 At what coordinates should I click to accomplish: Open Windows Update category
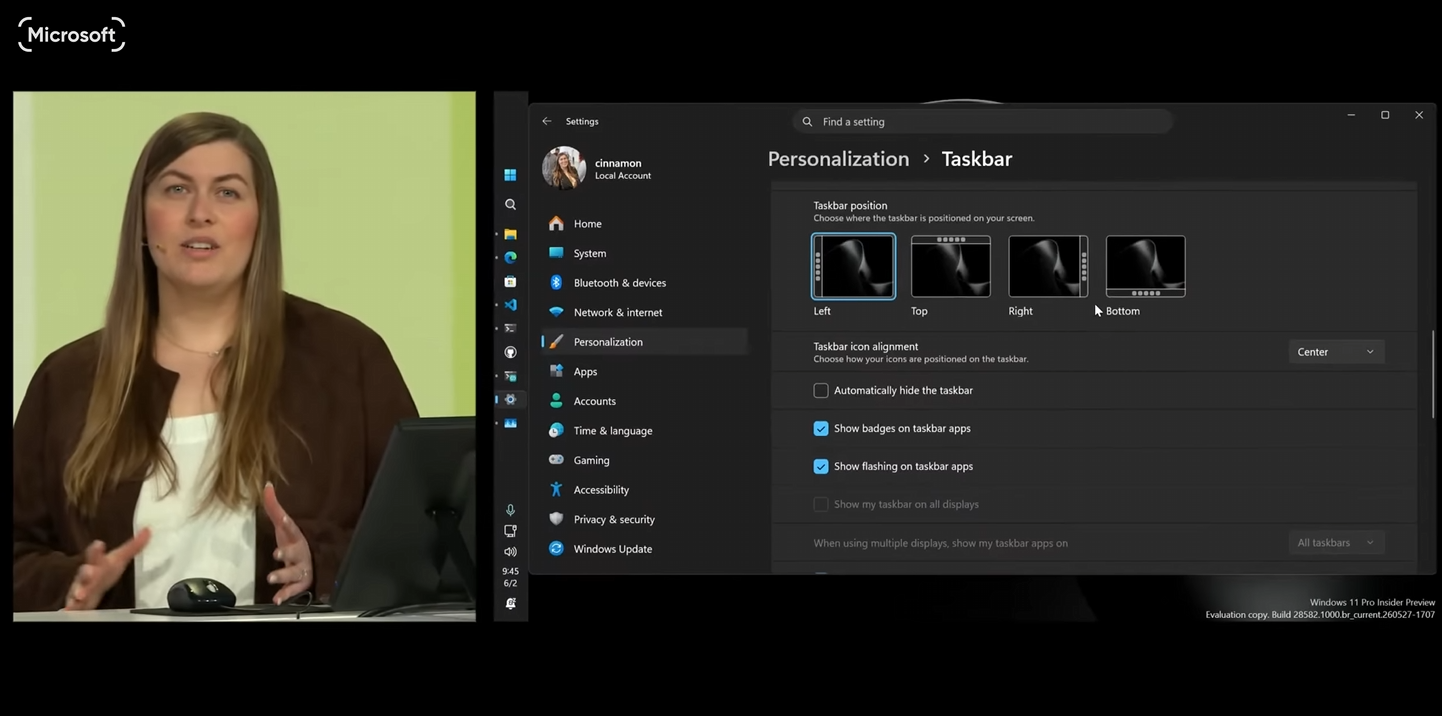(644, 549)
